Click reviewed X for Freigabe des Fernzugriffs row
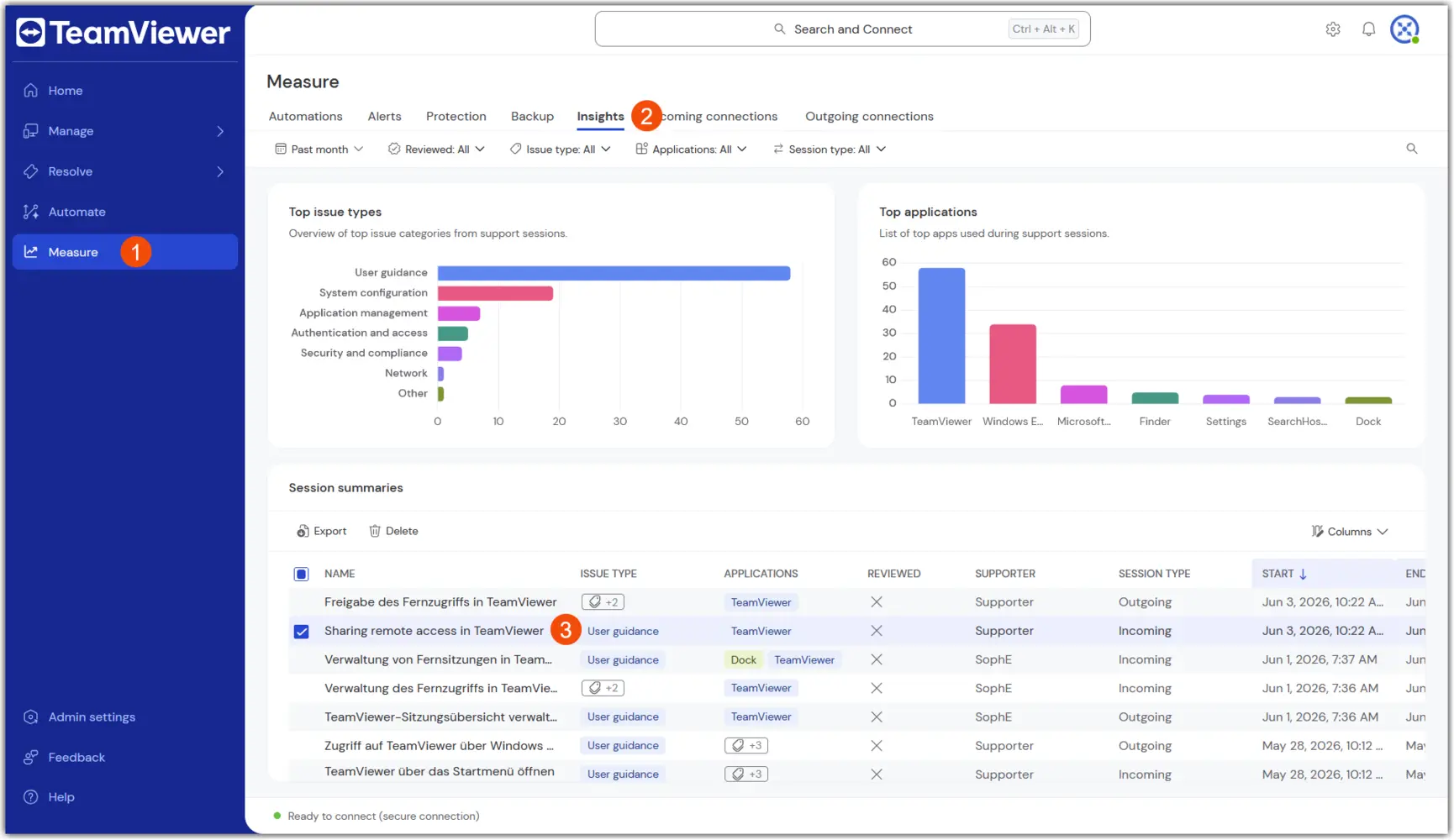Viewport: 1454px width, 840px height. [x=877, y=602]
